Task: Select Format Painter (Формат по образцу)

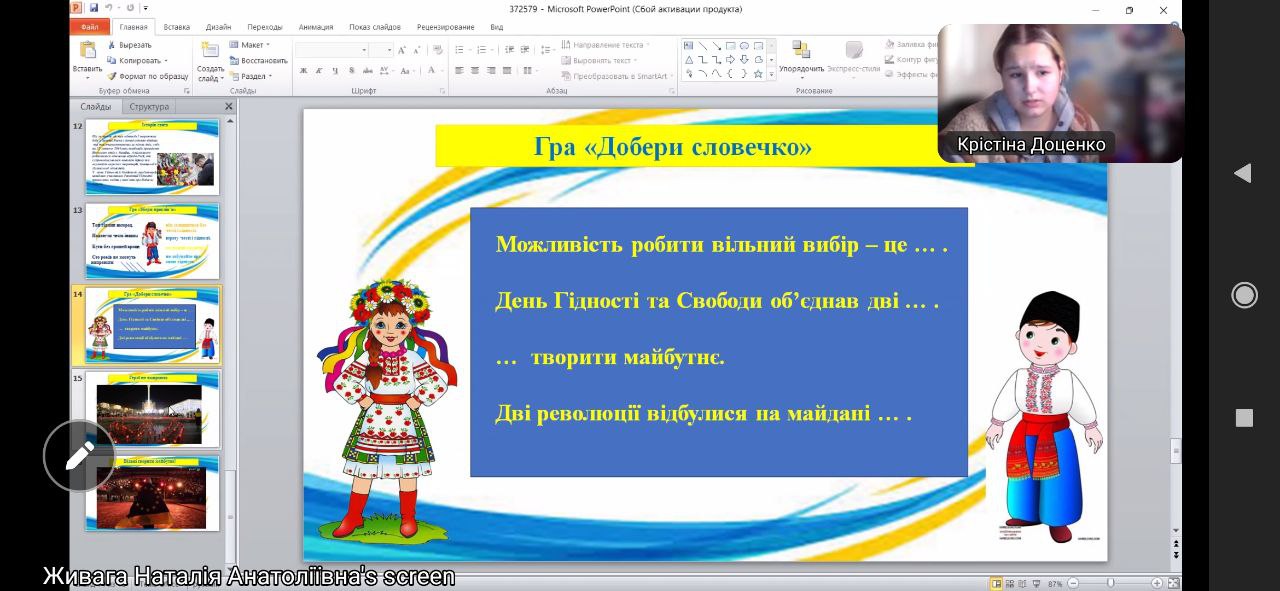Action: pyautogui.click(x=148, y=76)
